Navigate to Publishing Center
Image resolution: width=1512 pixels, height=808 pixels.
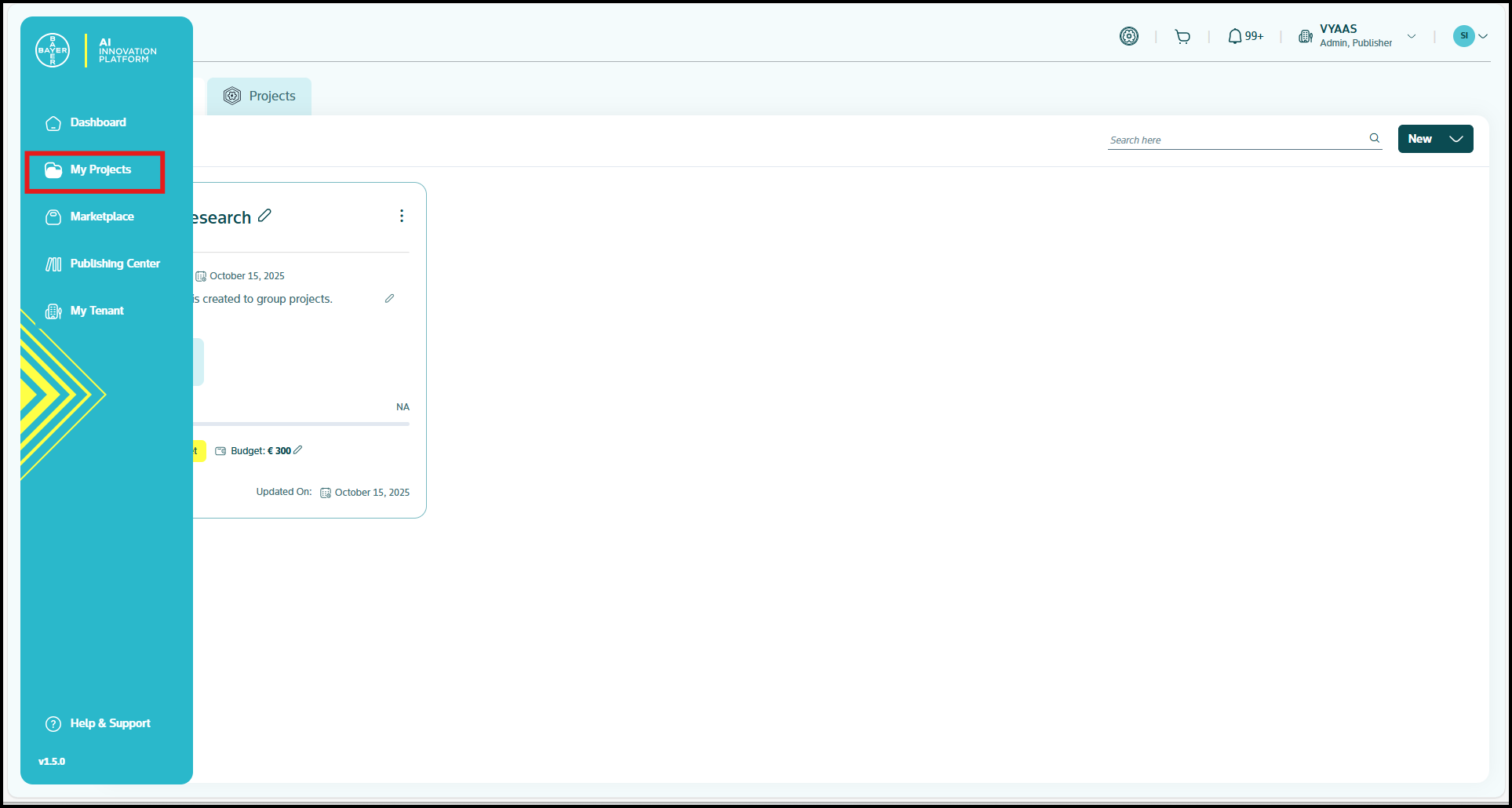tap(115, 264)
